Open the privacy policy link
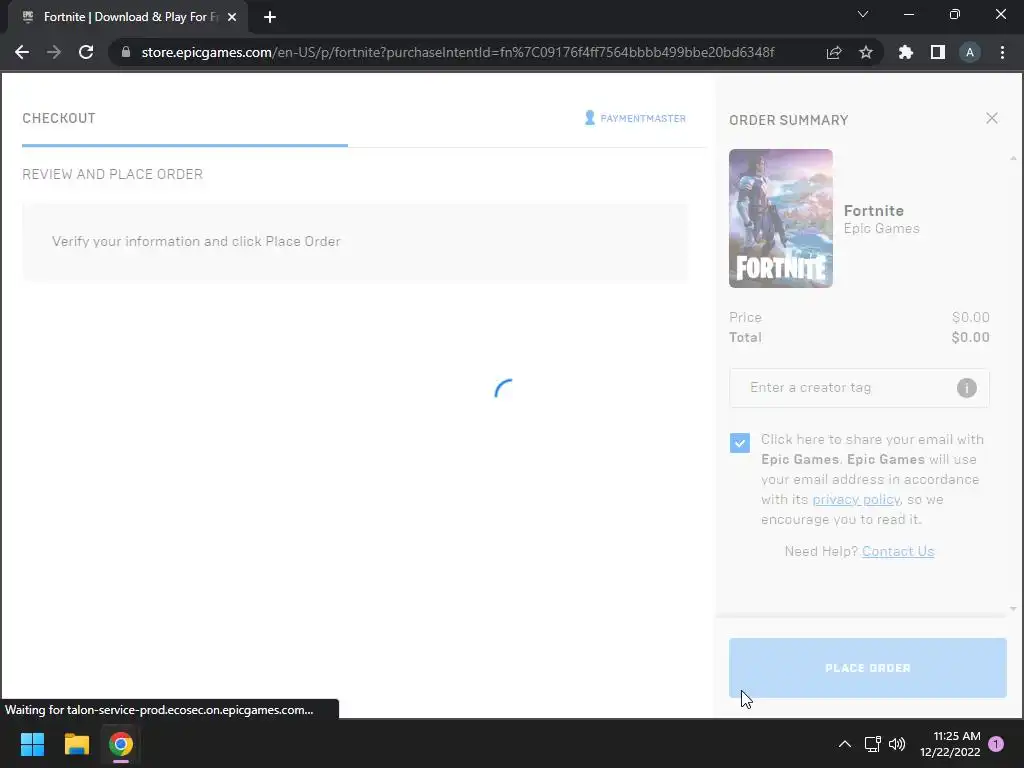The height and width of the screenshot is (768, 1024). 856,500
